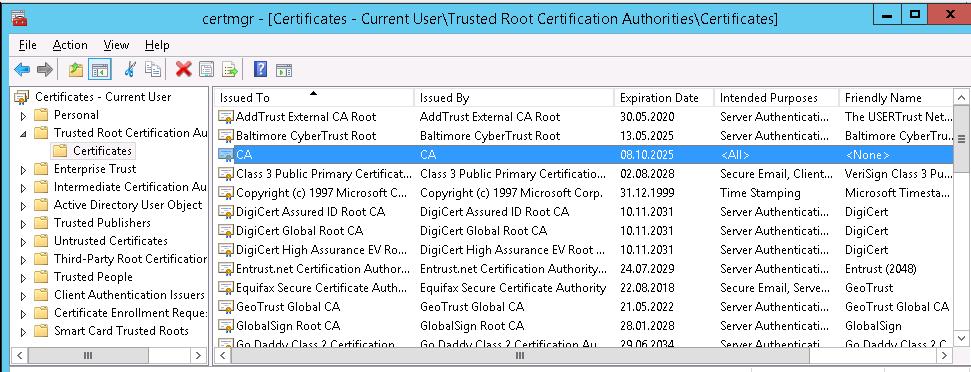971x372 pixels.
Task: Click the Time Stamping intended purpose cell
Action: 760,192
